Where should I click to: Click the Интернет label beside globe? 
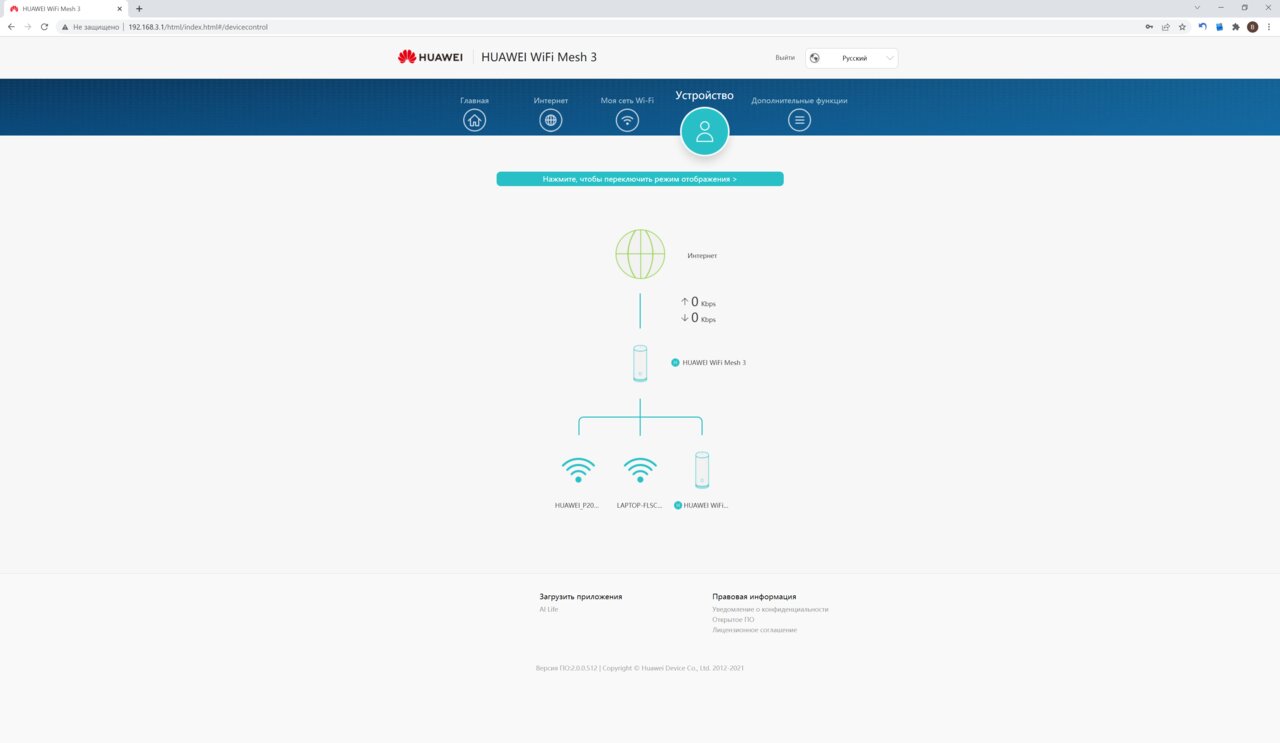click(702, 256)
